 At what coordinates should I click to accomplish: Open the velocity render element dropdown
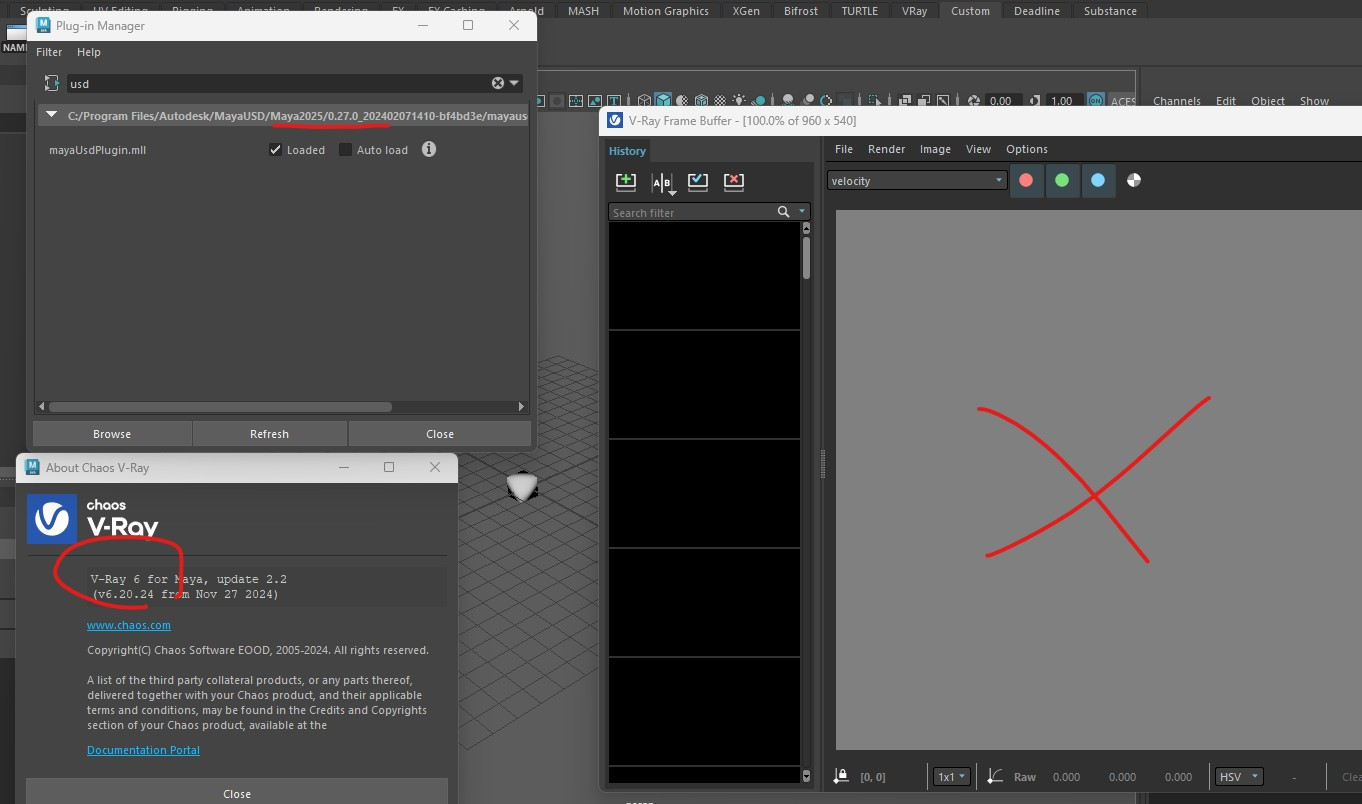click(x=917, y=181)
